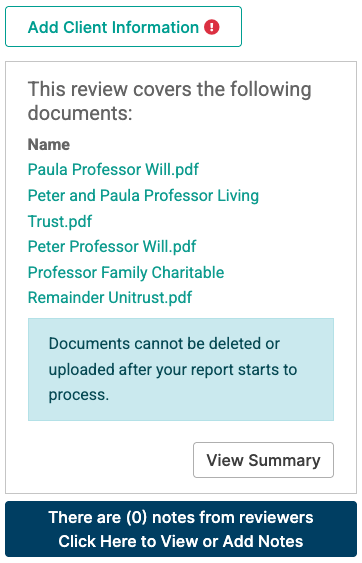Click 'uploaded after your report starts to' line

point(173,369)
